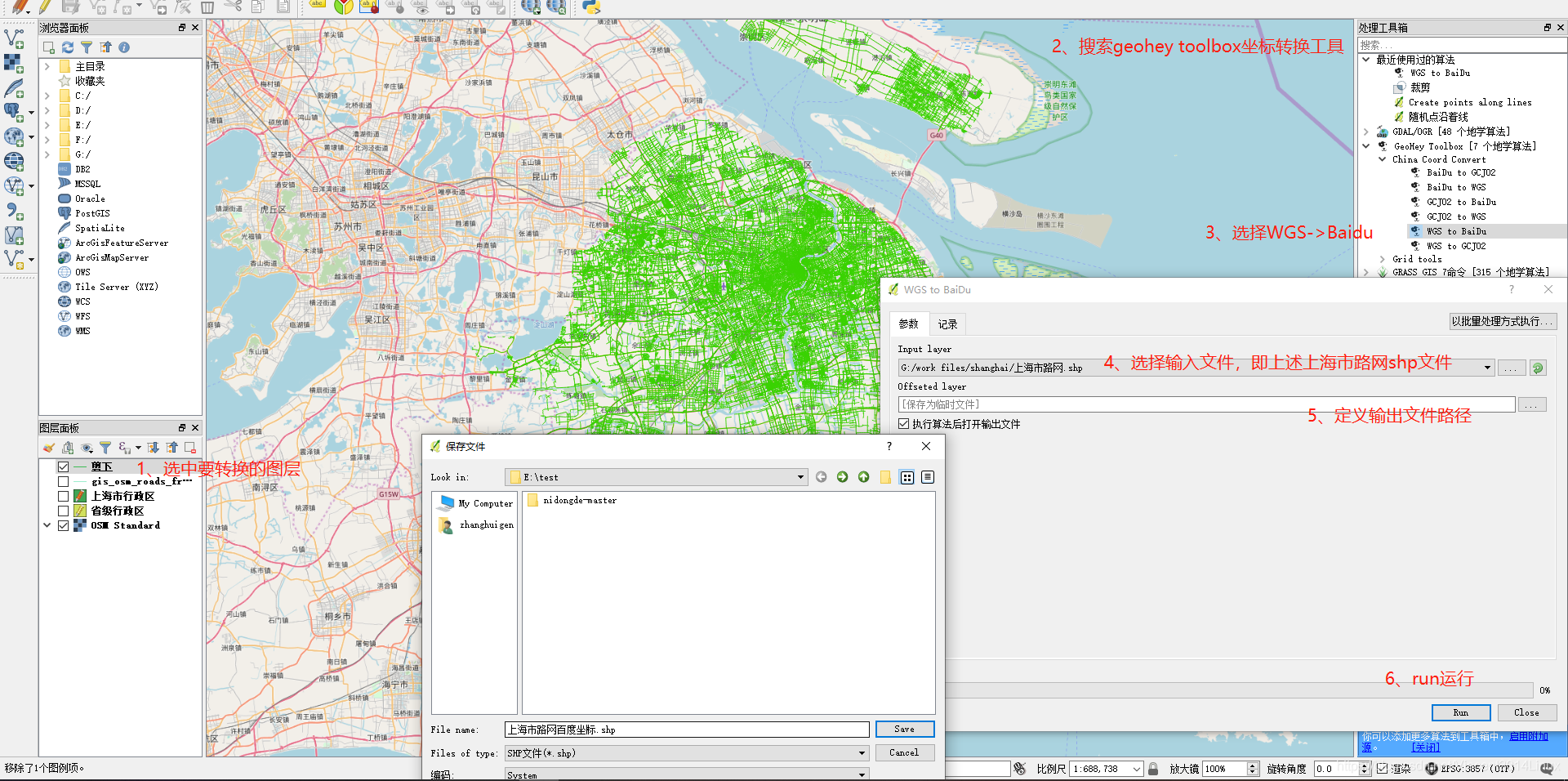Click 以批量处理方式执行 batch button
This screenshot has height=781, width=1568.
(x=1503, y=321)
